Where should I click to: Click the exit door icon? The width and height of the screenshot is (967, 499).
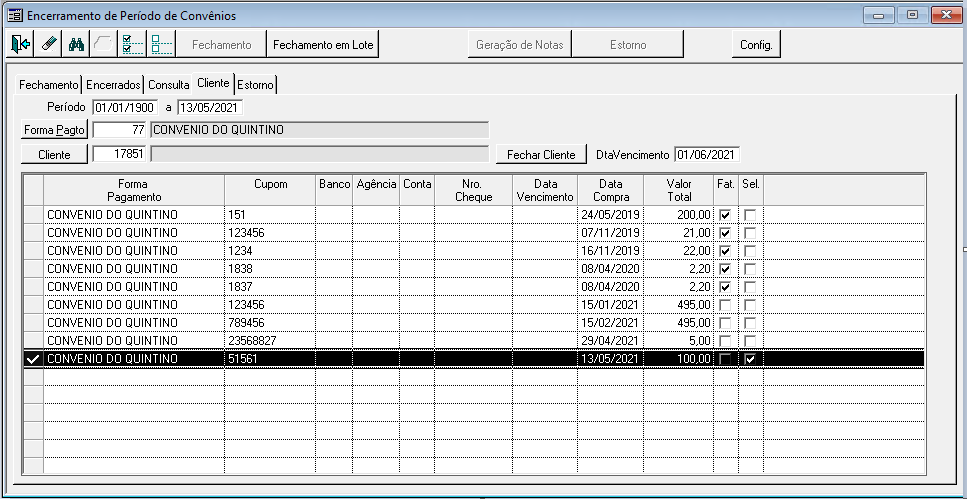tap(20, 44)
